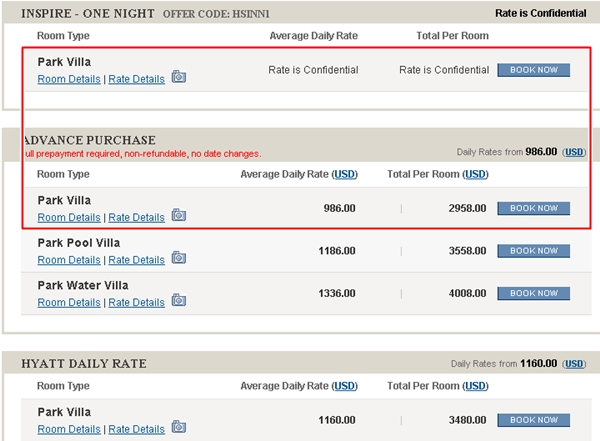
Task: Open Rate Details for Inspire Park Villa
Action: [x=137, y=79]
